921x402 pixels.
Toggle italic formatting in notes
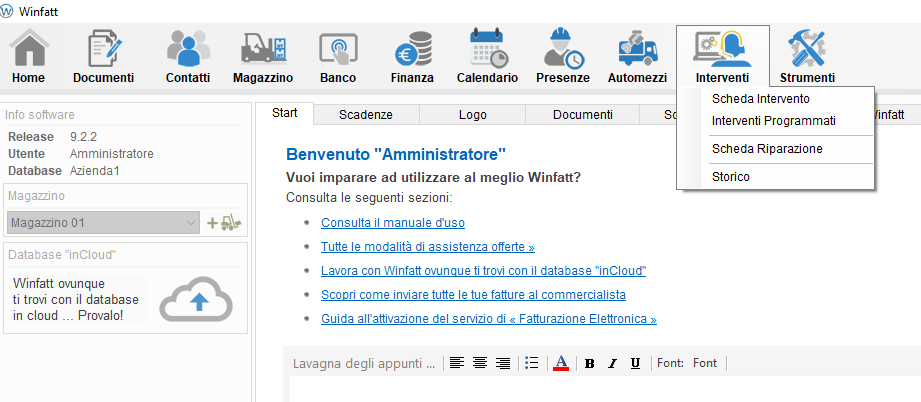tap(612, 364)
